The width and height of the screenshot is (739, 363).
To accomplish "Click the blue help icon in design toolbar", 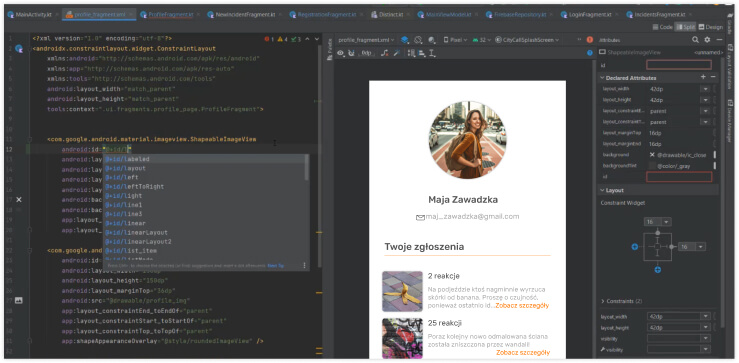I will (x=590, y=53).
